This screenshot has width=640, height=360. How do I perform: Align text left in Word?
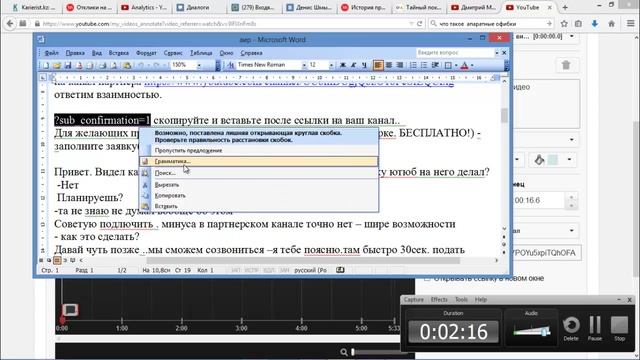point(378,65)
